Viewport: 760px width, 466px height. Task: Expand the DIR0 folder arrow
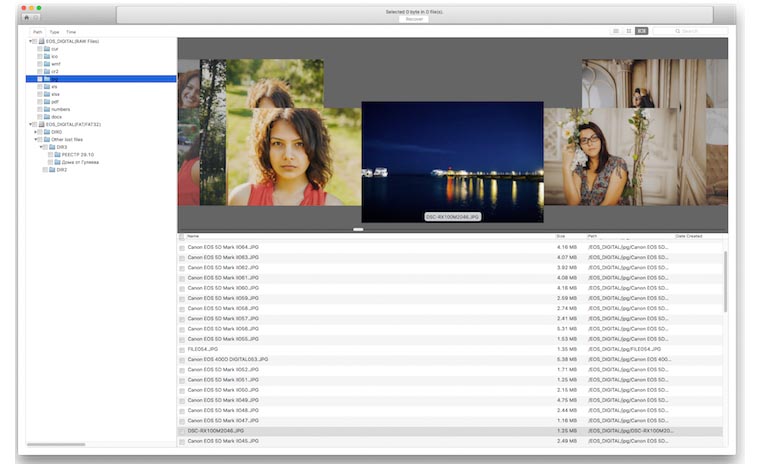point(35,132)
